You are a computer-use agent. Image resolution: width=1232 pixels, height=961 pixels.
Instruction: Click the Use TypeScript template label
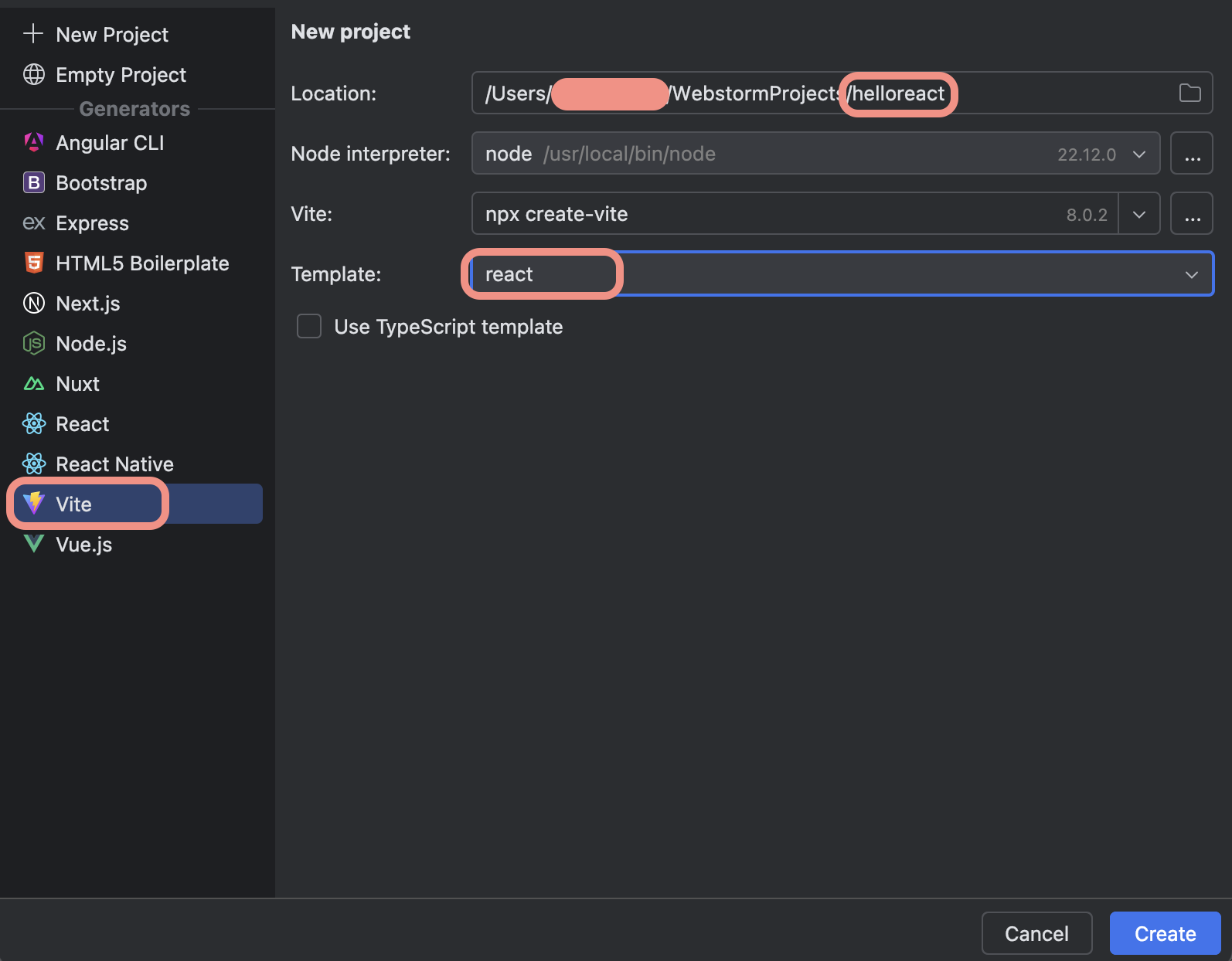click(448, 327)
